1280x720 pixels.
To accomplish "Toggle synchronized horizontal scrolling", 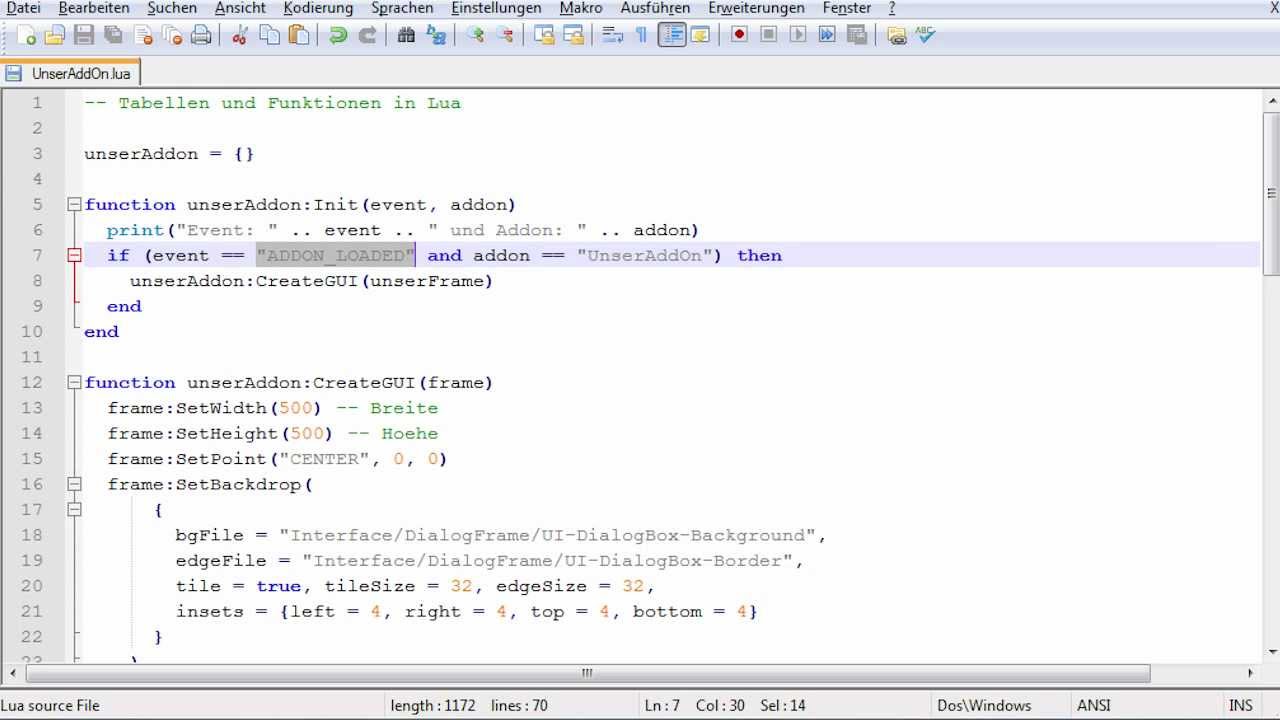I will (x=573, y=35).
